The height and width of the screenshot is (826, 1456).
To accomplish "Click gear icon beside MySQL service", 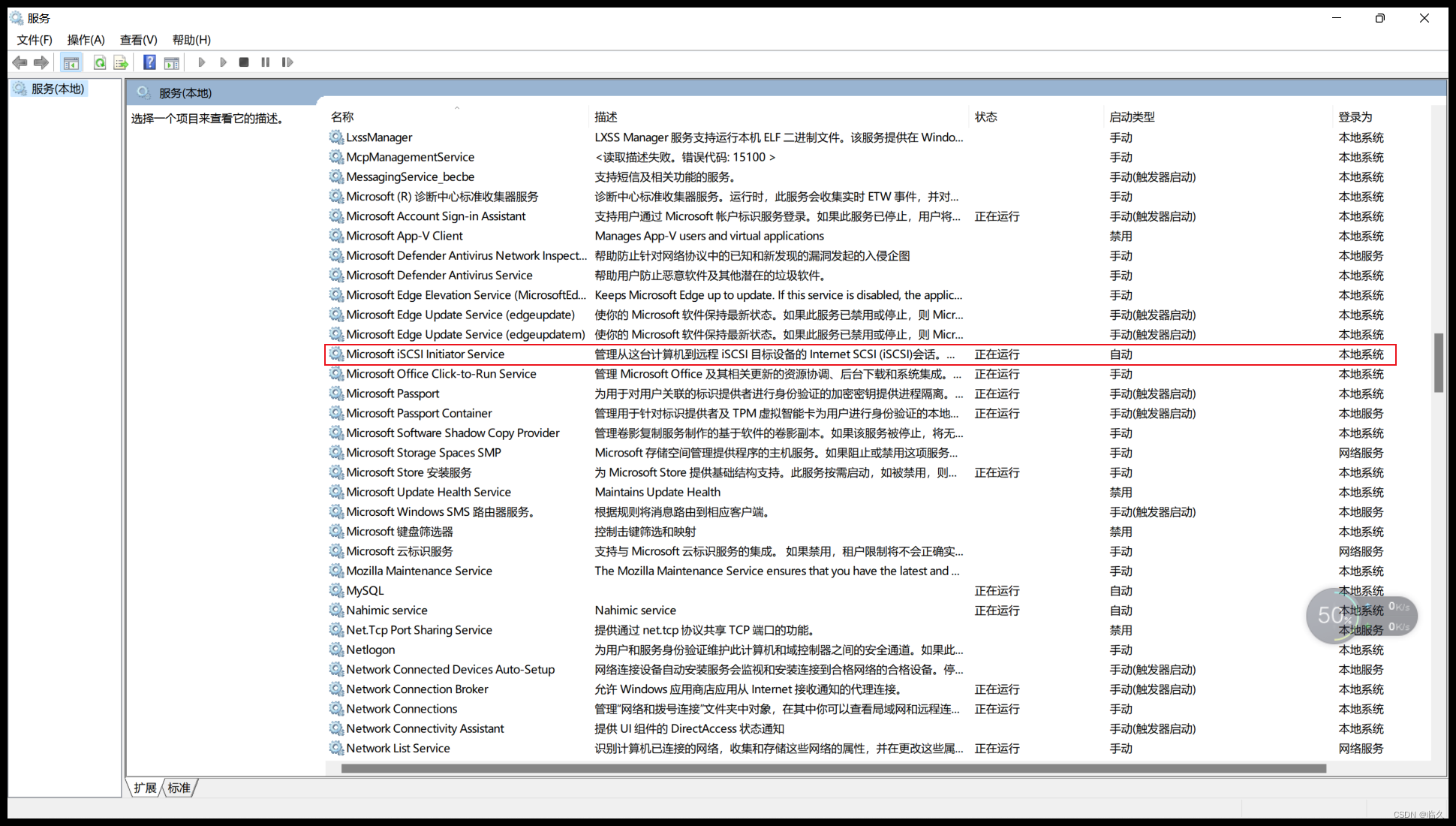I will click(x=336, y=590).
